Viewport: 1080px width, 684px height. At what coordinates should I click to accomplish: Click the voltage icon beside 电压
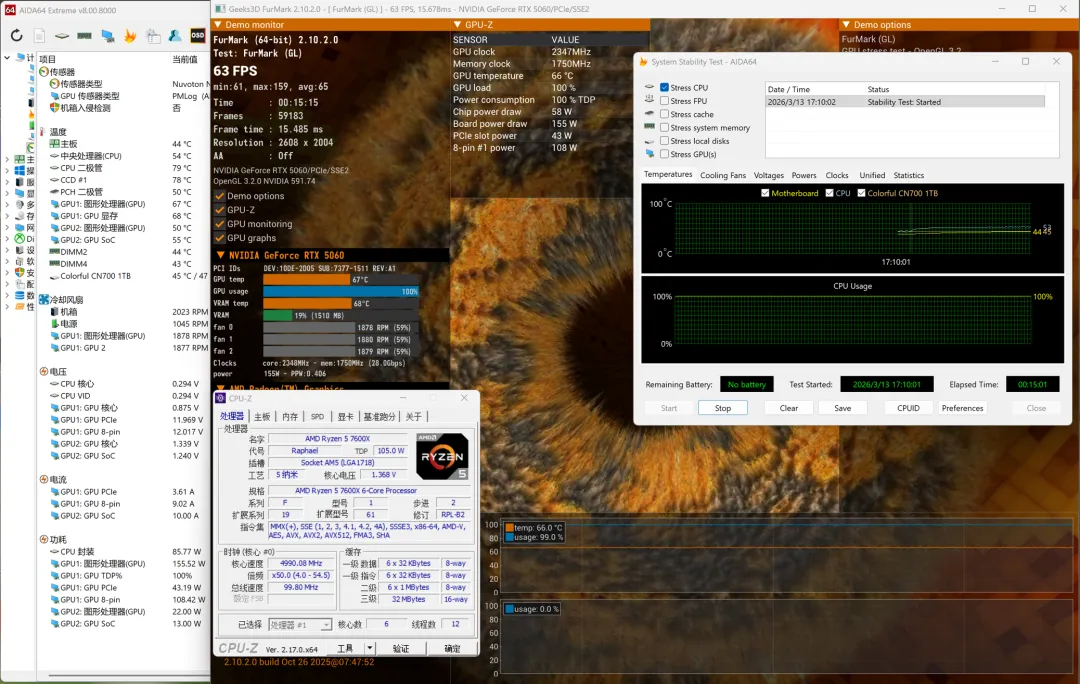pos(44,371)
